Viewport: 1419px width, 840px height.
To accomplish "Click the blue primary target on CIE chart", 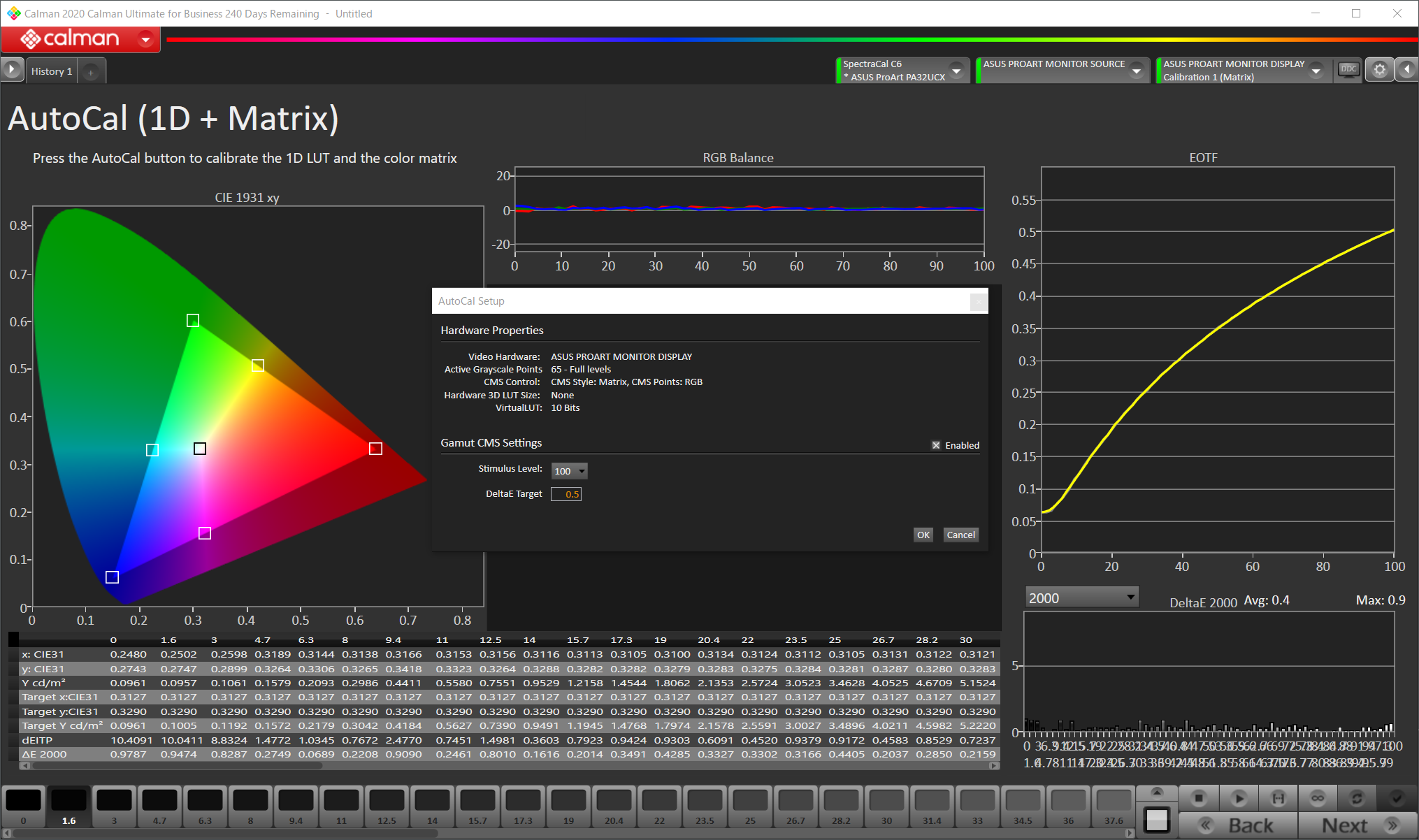I will [x=112, y=577].
